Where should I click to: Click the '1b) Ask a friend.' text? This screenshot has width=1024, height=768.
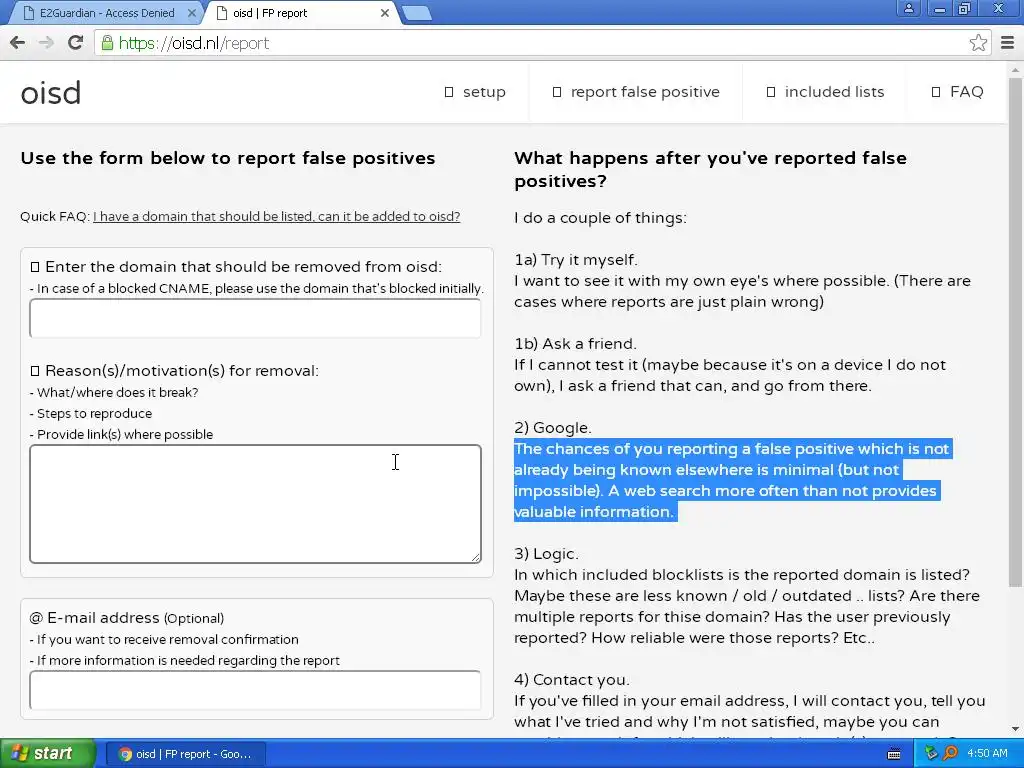coord(575,344)
